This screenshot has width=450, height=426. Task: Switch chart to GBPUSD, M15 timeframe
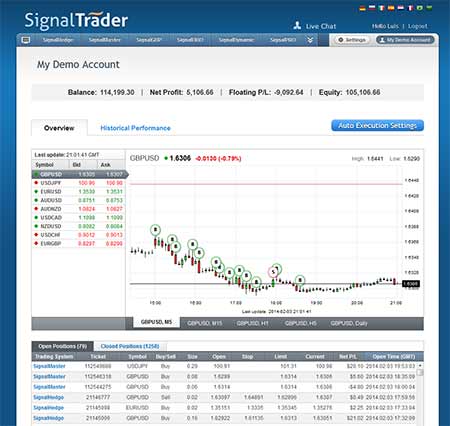[205, 323]
